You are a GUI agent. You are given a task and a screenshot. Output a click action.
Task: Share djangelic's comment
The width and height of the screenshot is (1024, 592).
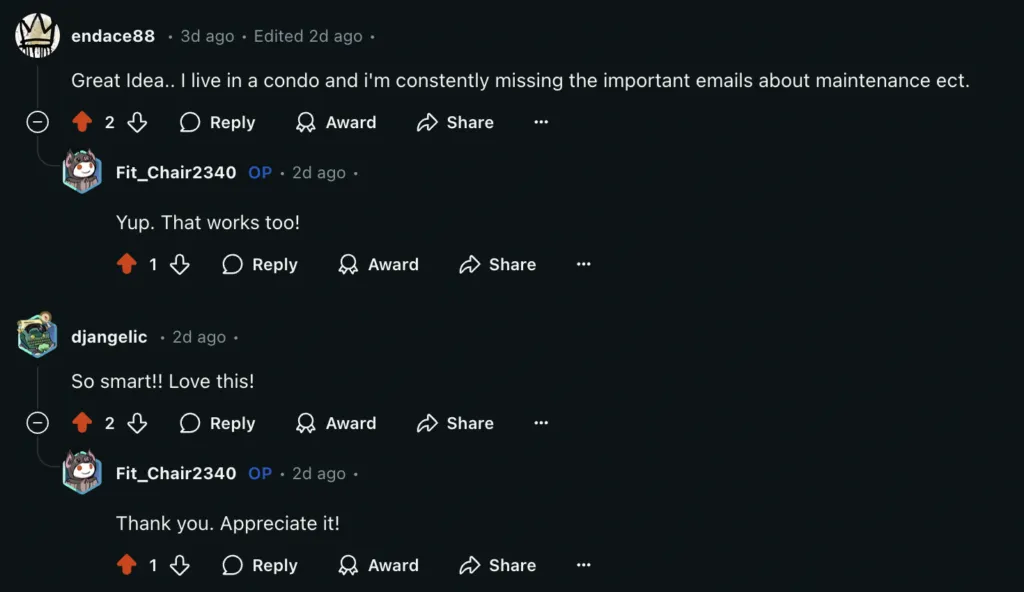point(456,423)
